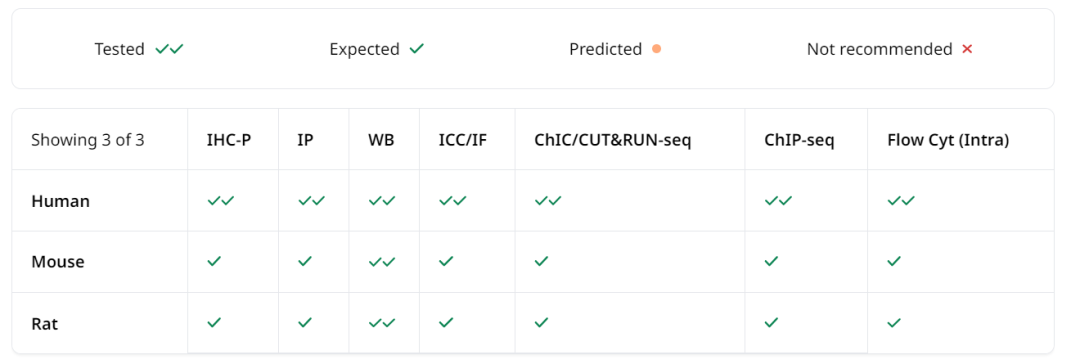The height and width of the screenshot is (364, 1080).
Task: Click the Expected single-check legend icon
Action: (x=417, y=49)
